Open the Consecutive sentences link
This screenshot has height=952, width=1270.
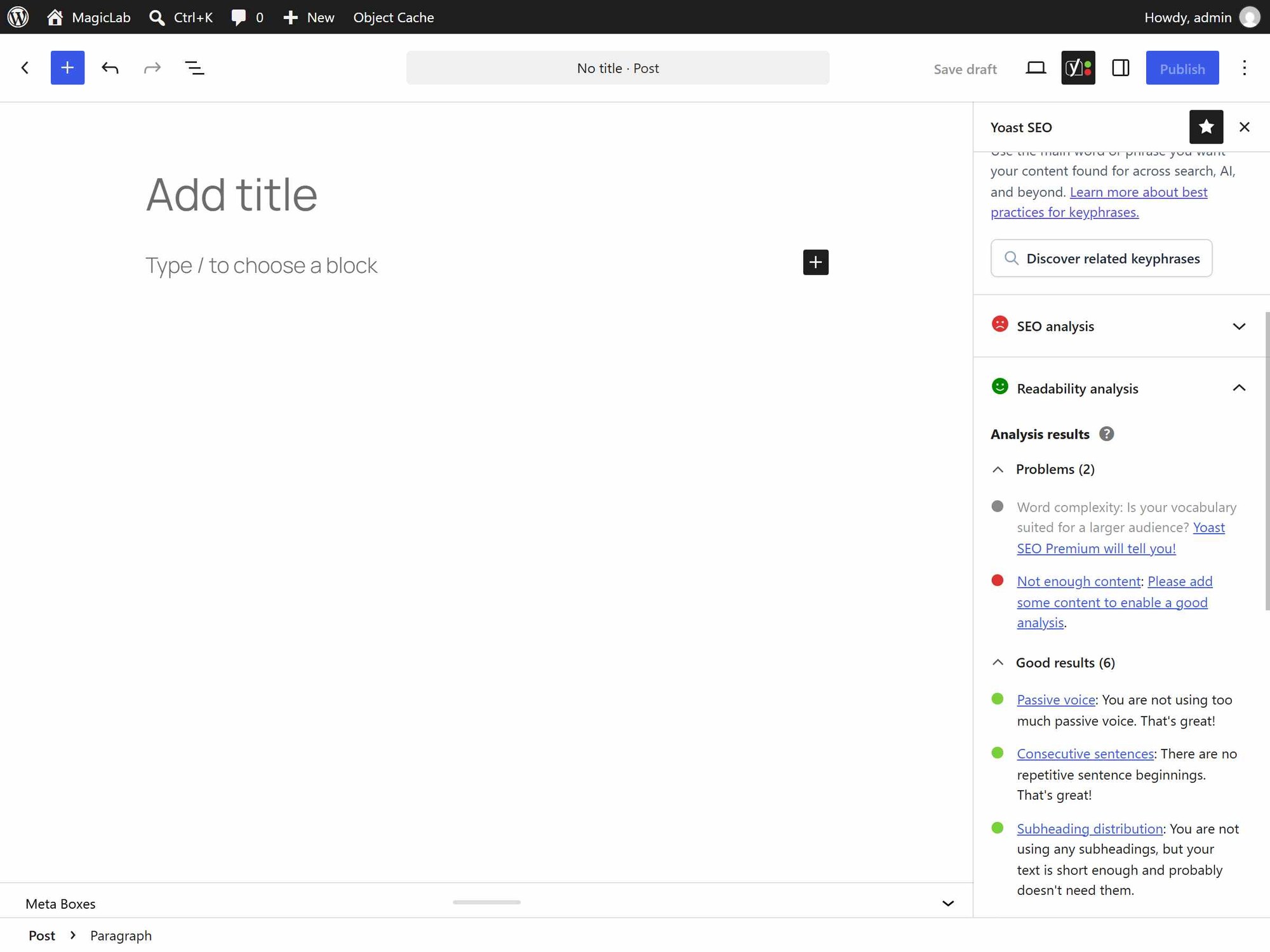coord(1085,753)
